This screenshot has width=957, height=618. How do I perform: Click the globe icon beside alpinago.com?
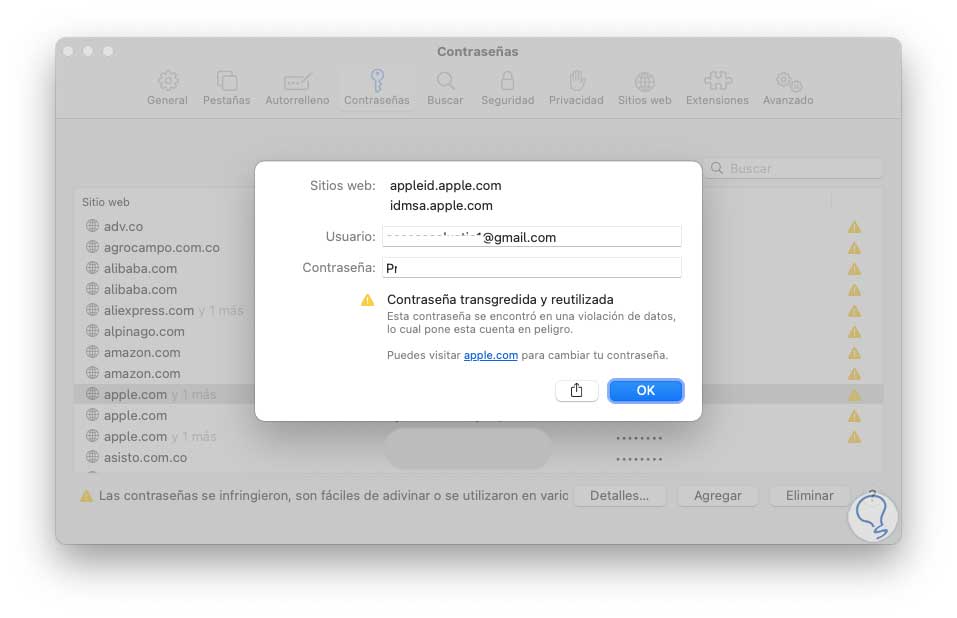tap(92, 331)
